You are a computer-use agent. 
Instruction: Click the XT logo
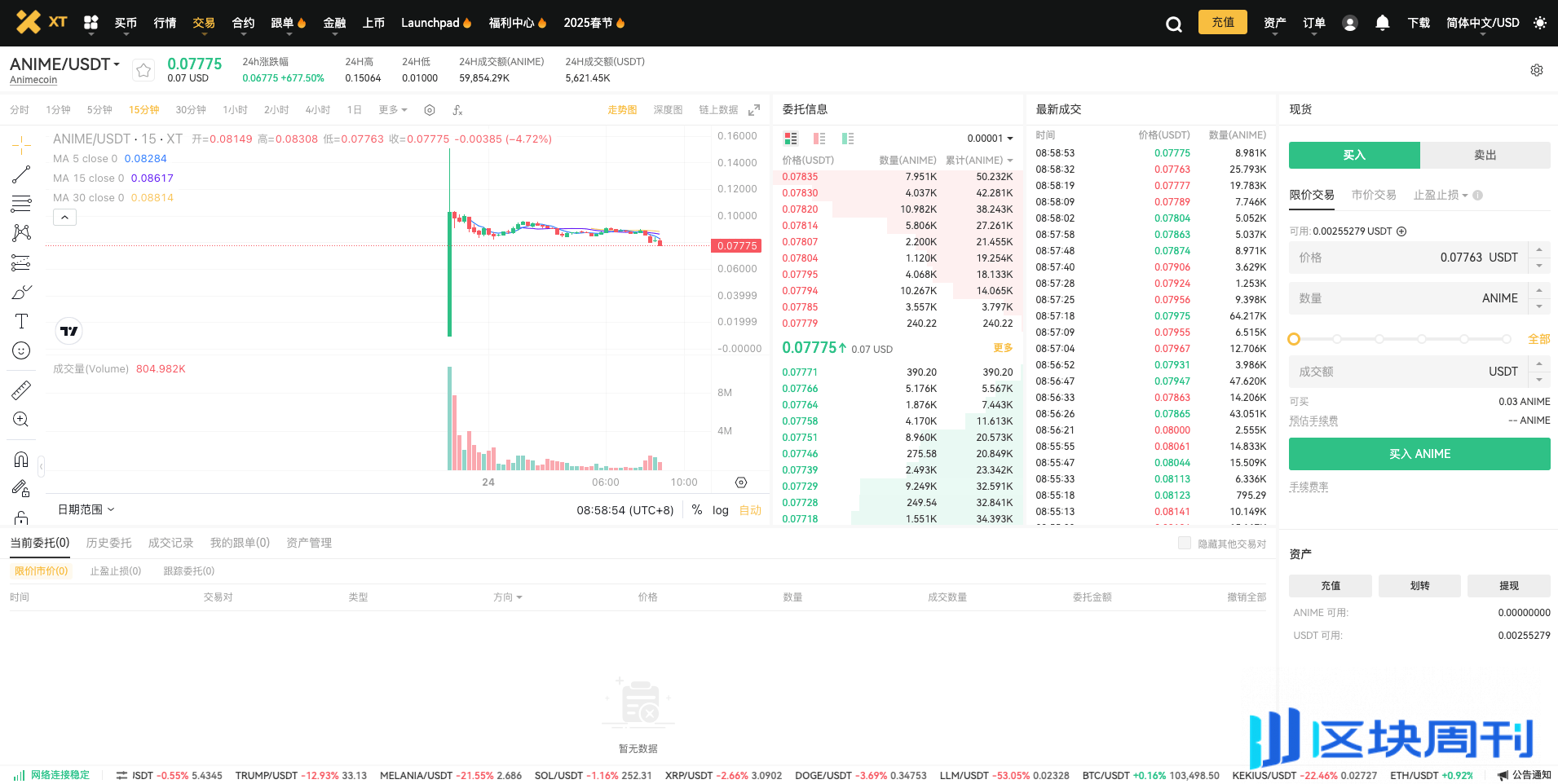pos(42,22)
